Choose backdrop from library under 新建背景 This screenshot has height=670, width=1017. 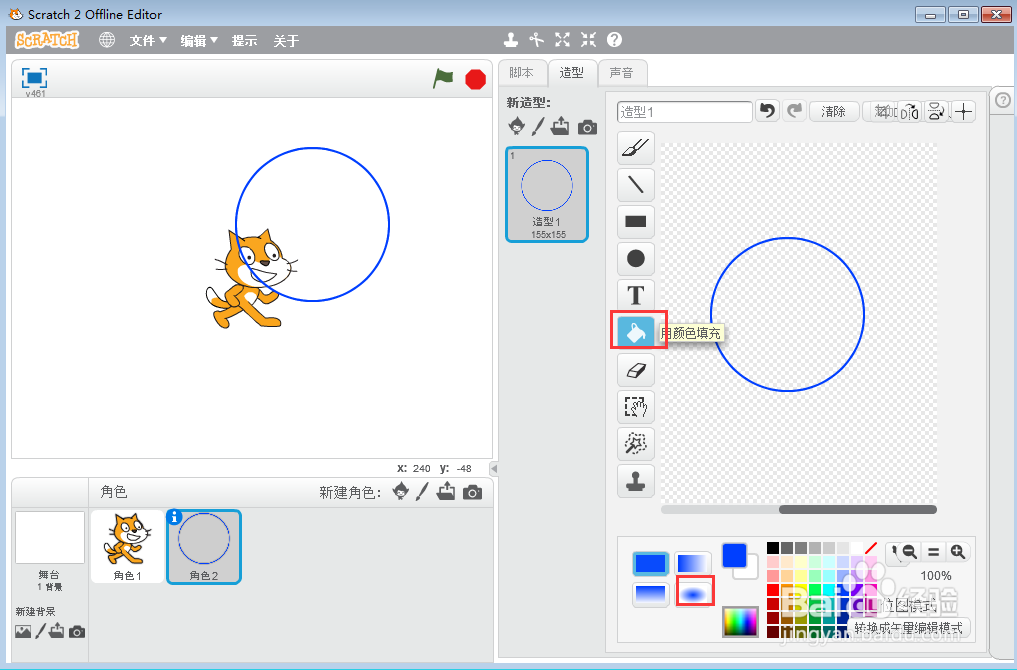click(23, 631)
